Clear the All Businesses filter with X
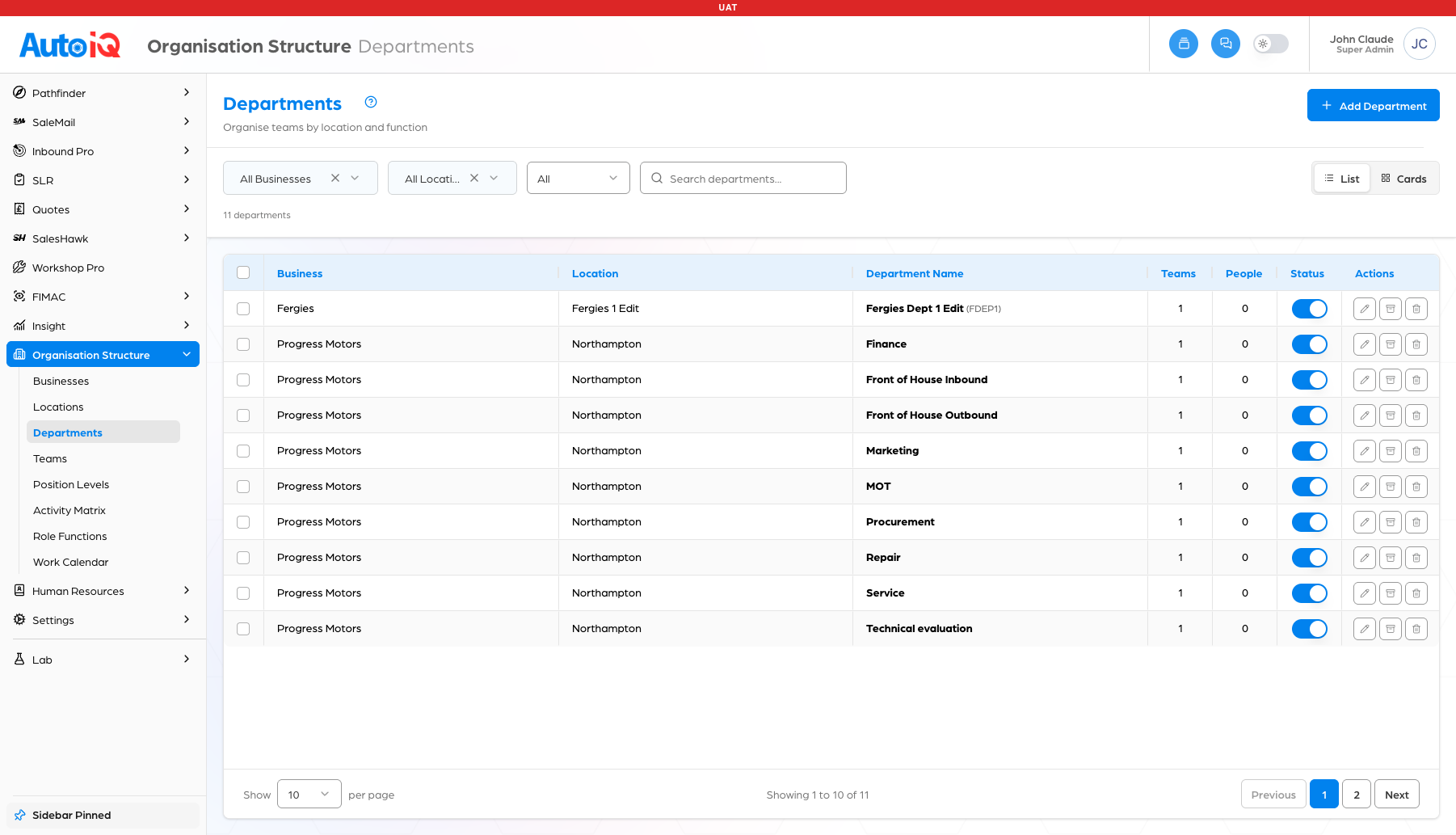This screenshot has height=835, width=1456. tap(335, 178)
